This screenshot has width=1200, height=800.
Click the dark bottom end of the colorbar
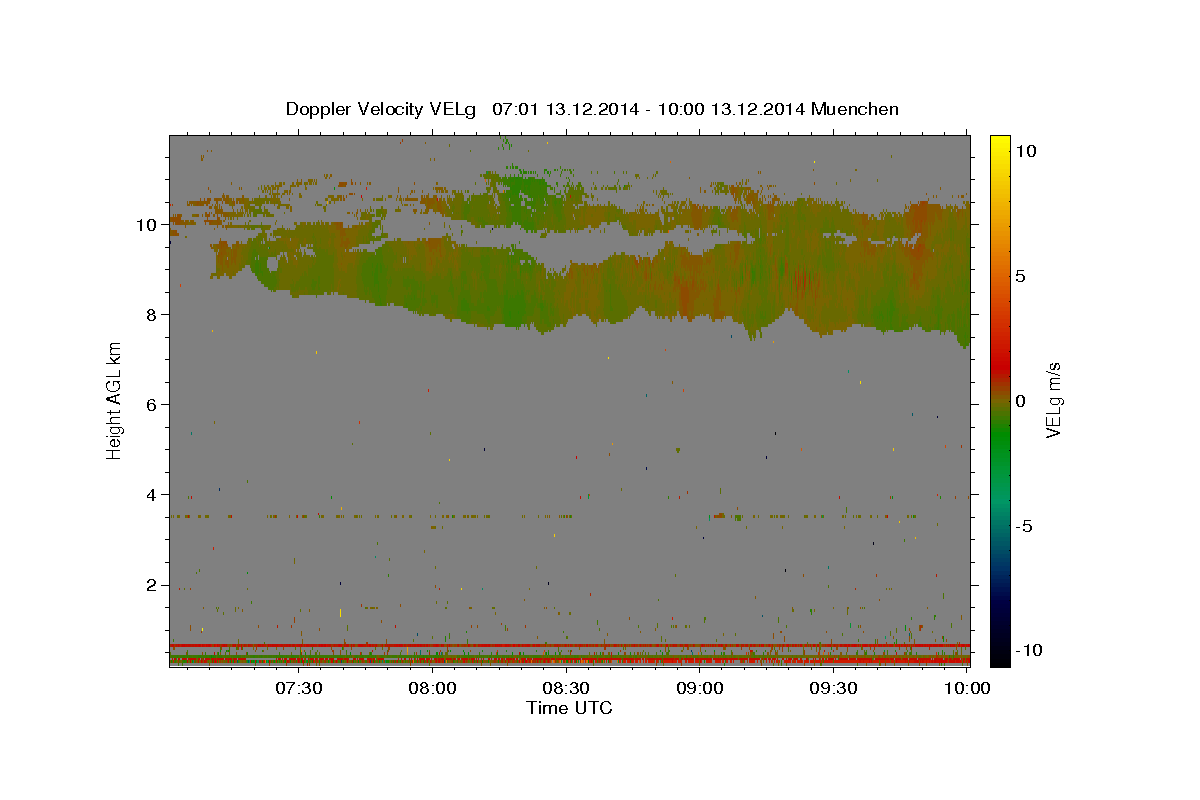pyautogui.click(x=999, y=656)
